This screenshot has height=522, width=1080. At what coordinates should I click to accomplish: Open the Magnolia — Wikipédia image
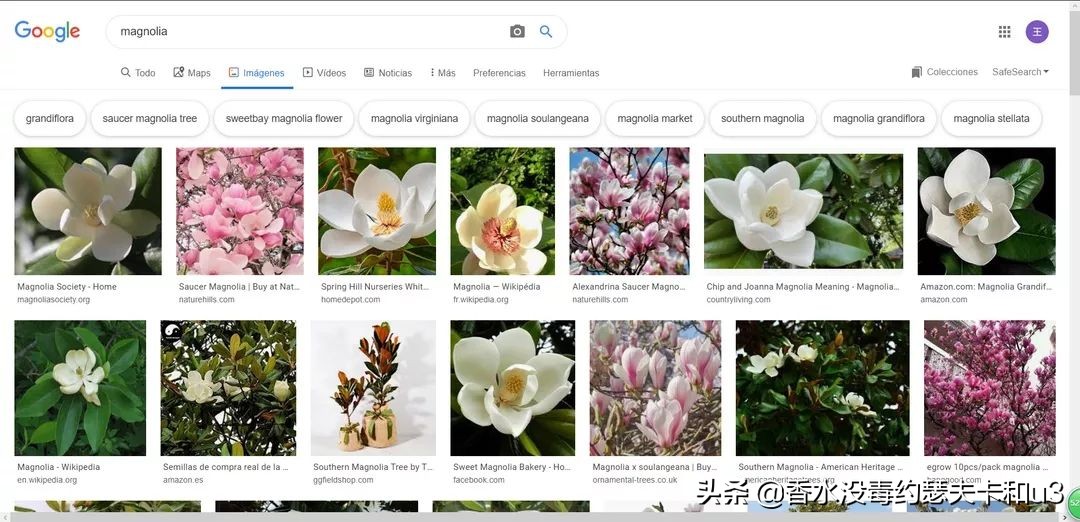[x=503, y=211]
